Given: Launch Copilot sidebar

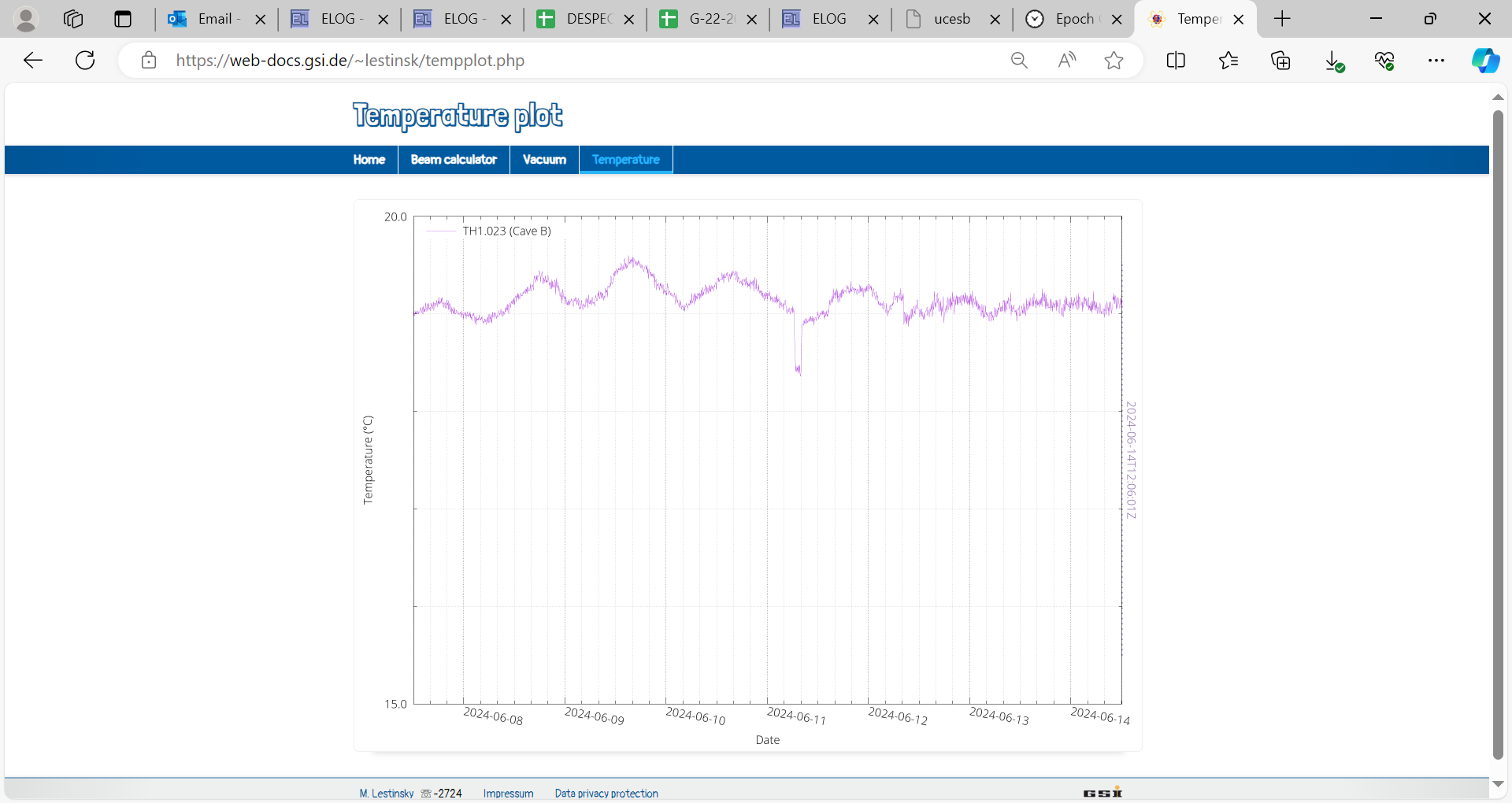Looking at the screenshot, I should (x=1485, y=61).
